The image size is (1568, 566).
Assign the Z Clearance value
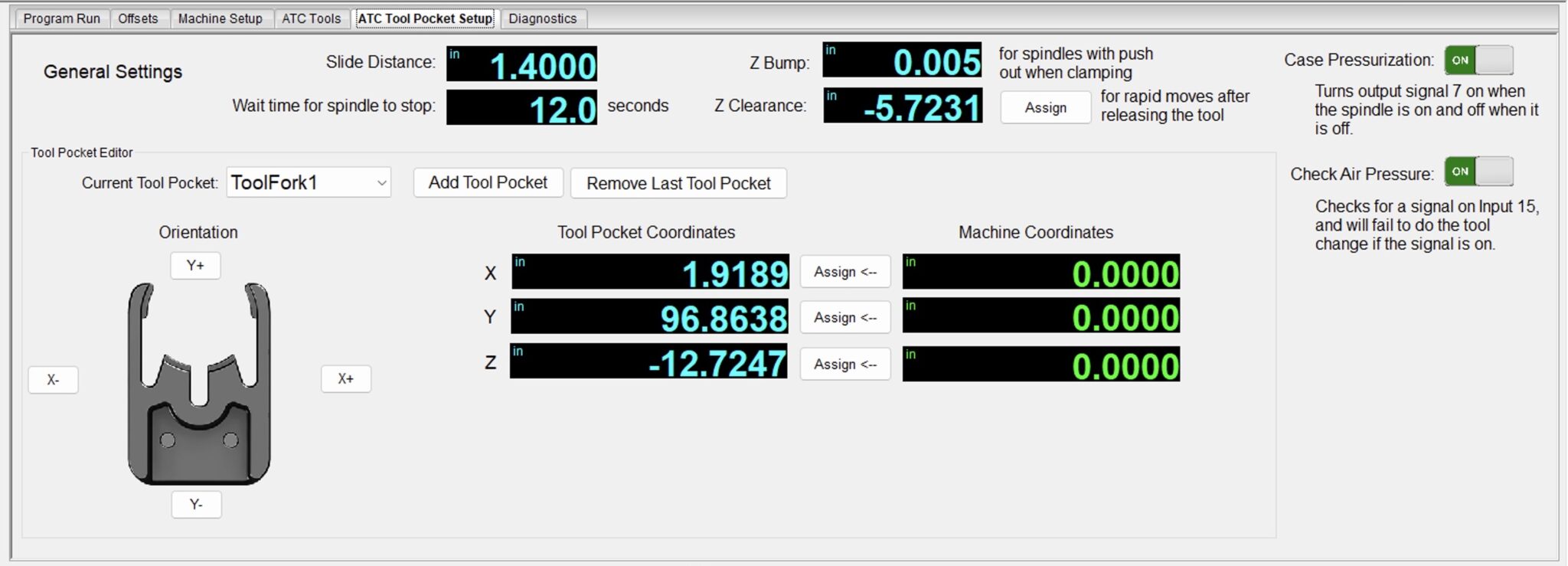pos(1045,108)
